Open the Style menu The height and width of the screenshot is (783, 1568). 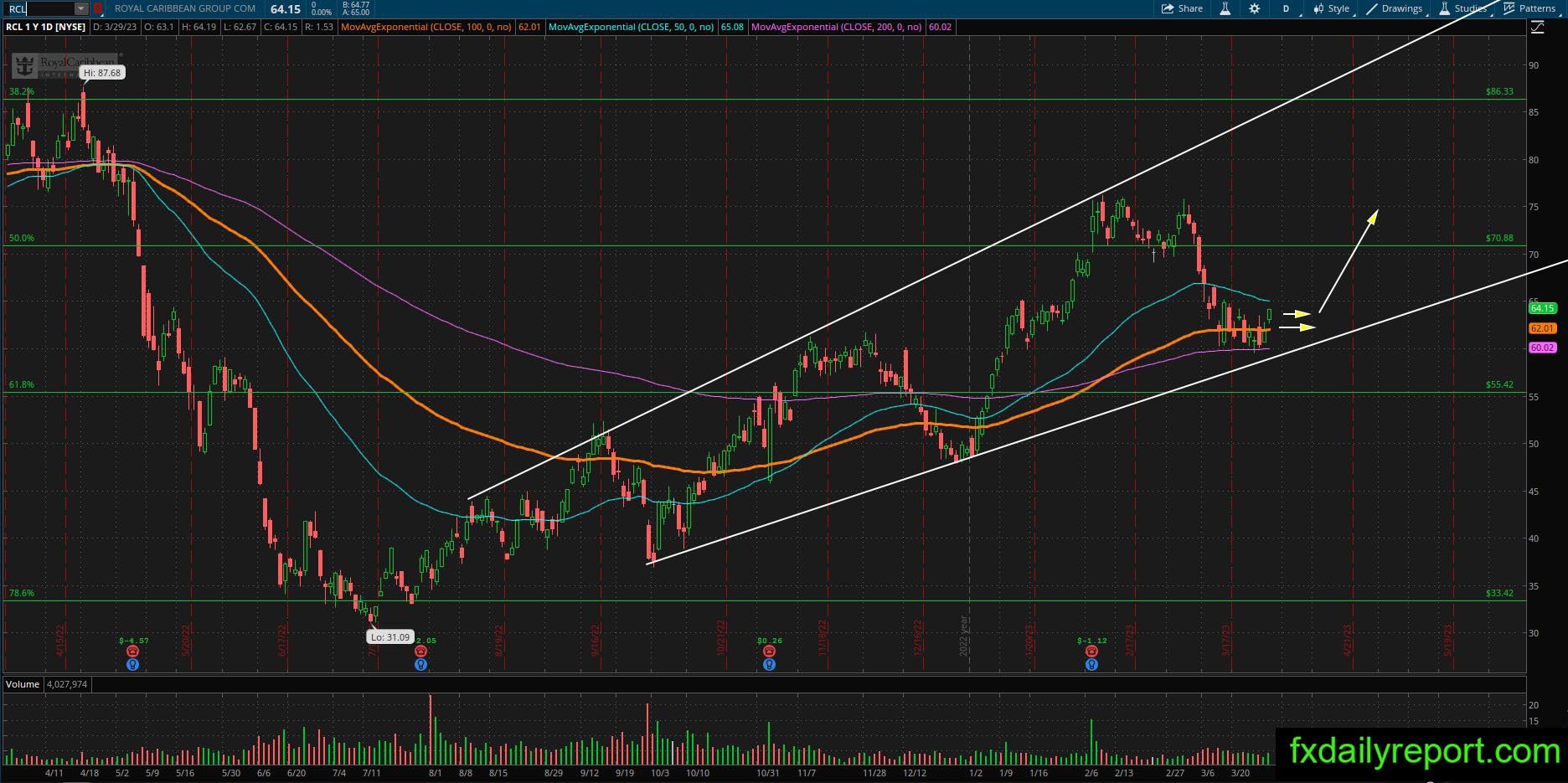pos(1332,8)
